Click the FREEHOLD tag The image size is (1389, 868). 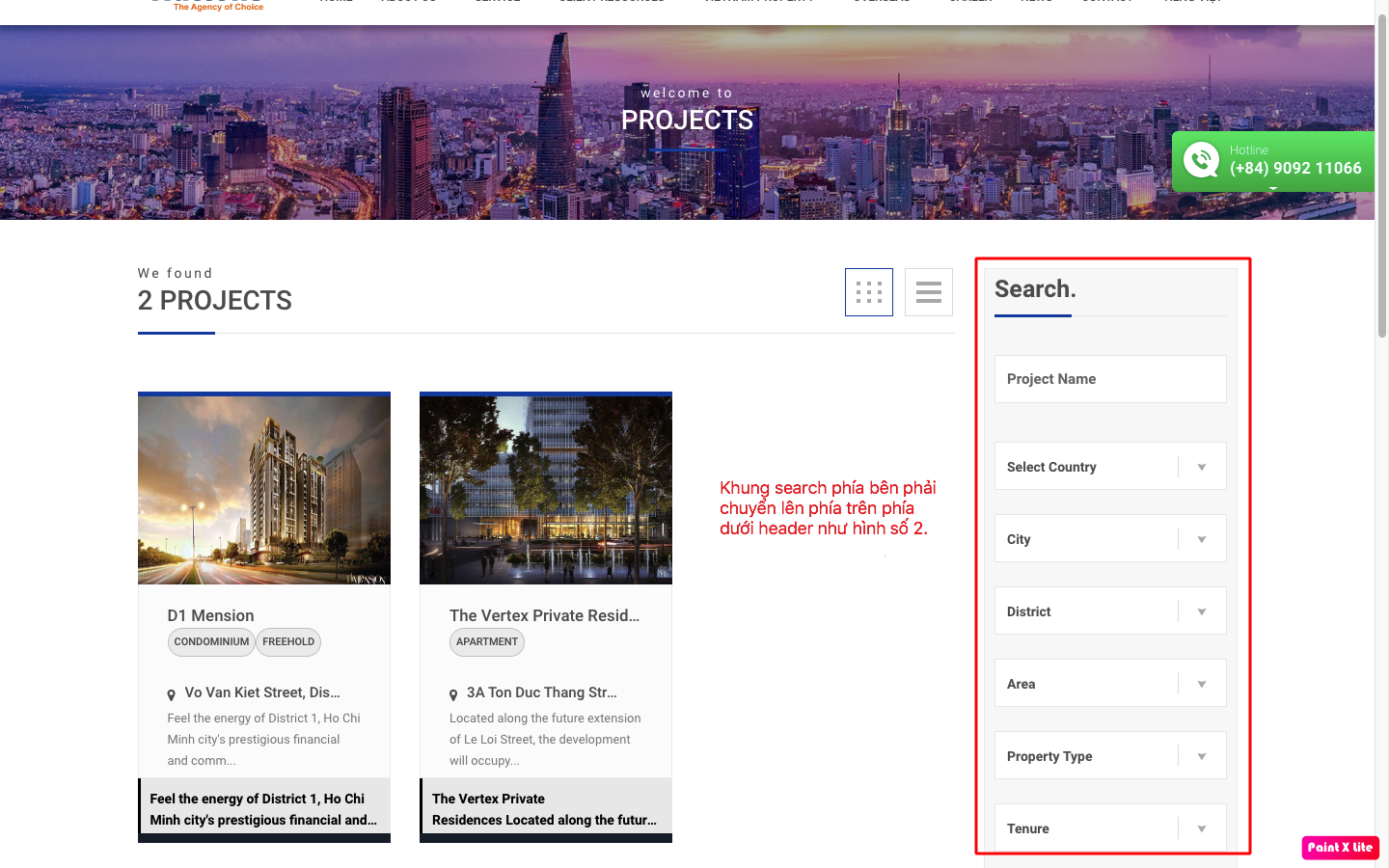[x=288, y=642]
